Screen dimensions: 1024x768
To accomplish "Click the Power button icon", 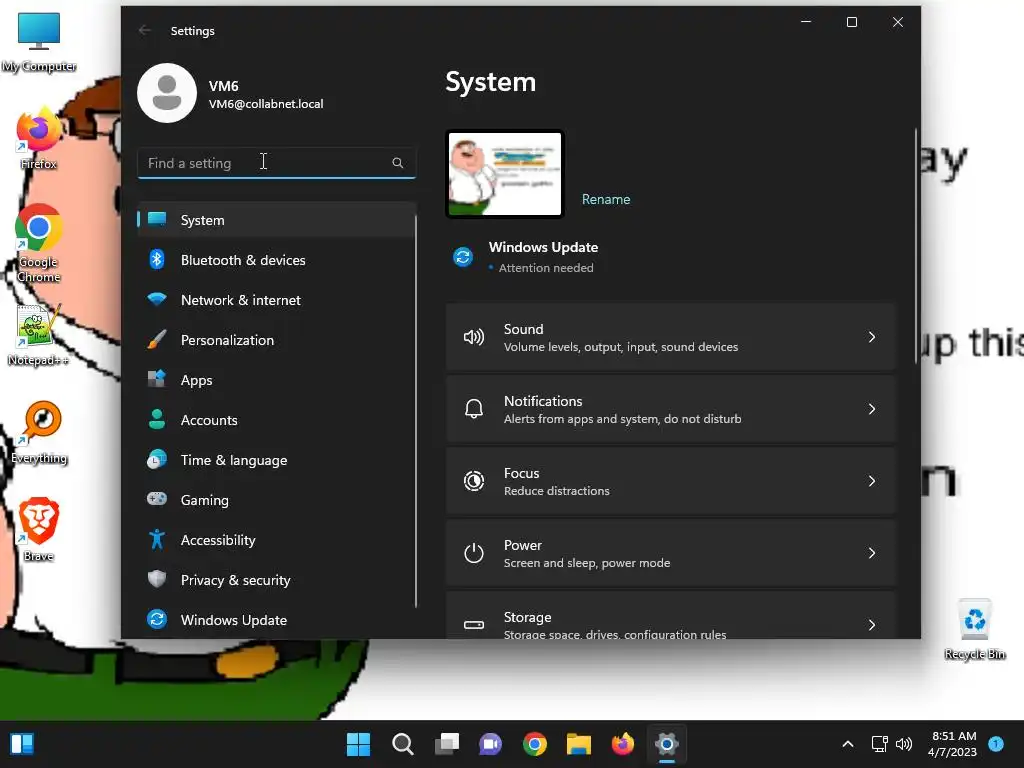I will [474, 553].
